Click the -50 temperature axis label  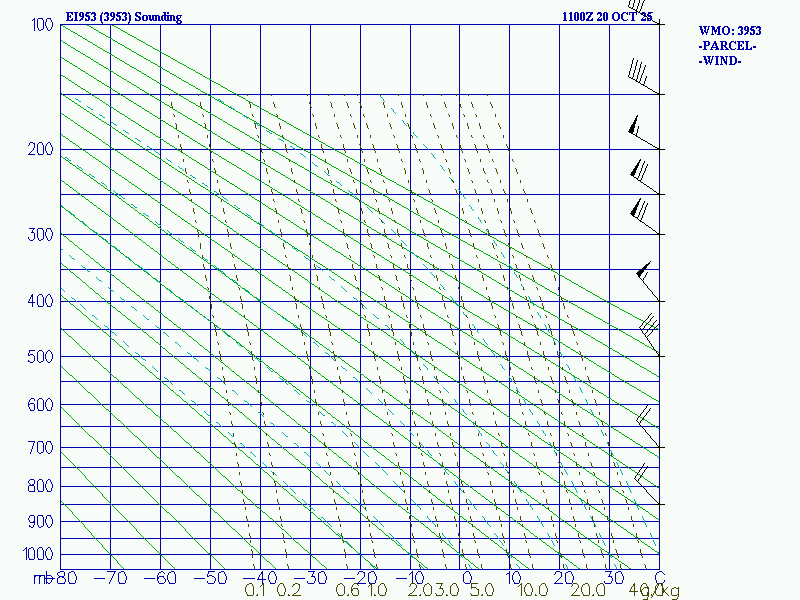pyautogui.click(x=210, y=578)
